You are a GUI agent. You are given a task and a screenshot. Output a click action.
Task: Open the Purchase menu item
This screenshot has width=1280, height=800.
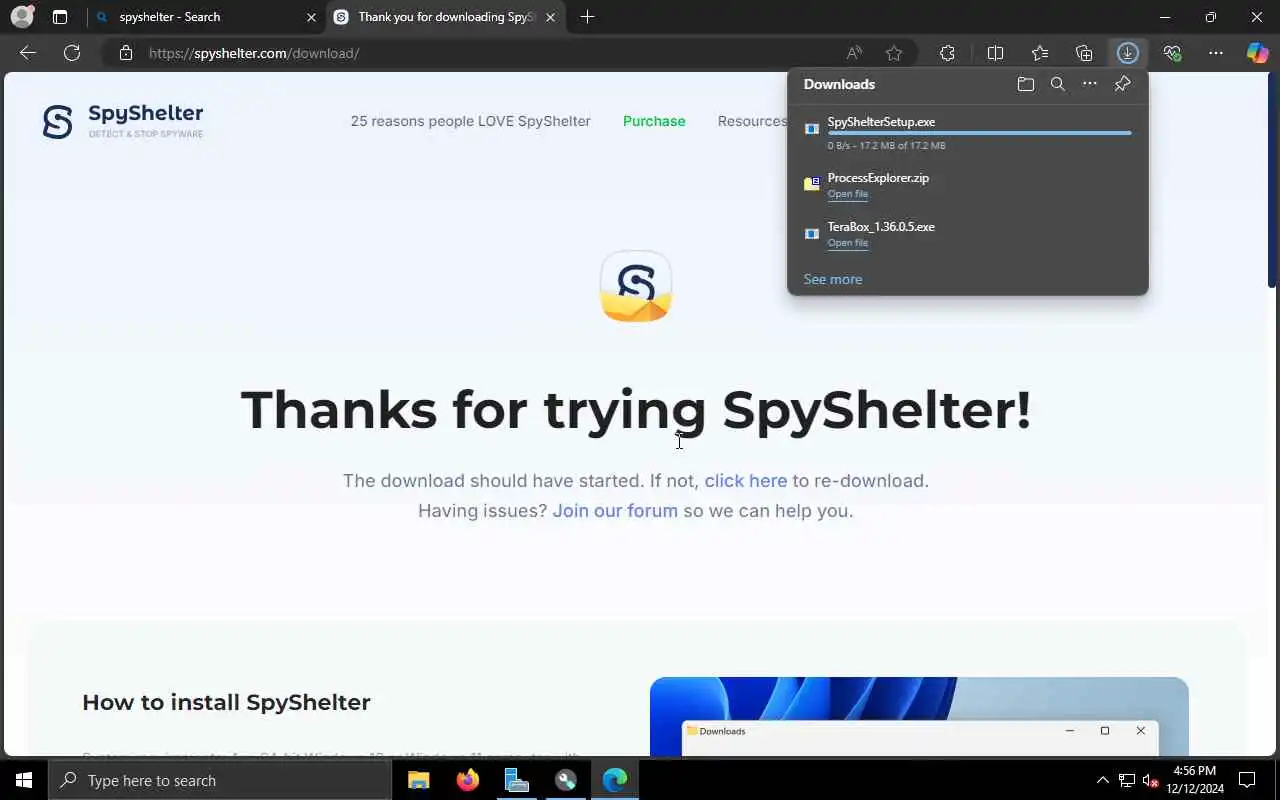(654, 121)
